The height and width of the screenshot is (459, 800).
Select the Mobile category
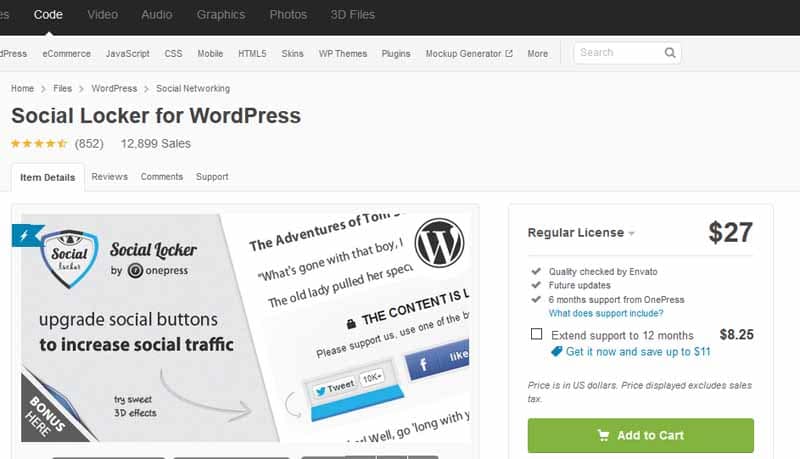coord(210,54)
